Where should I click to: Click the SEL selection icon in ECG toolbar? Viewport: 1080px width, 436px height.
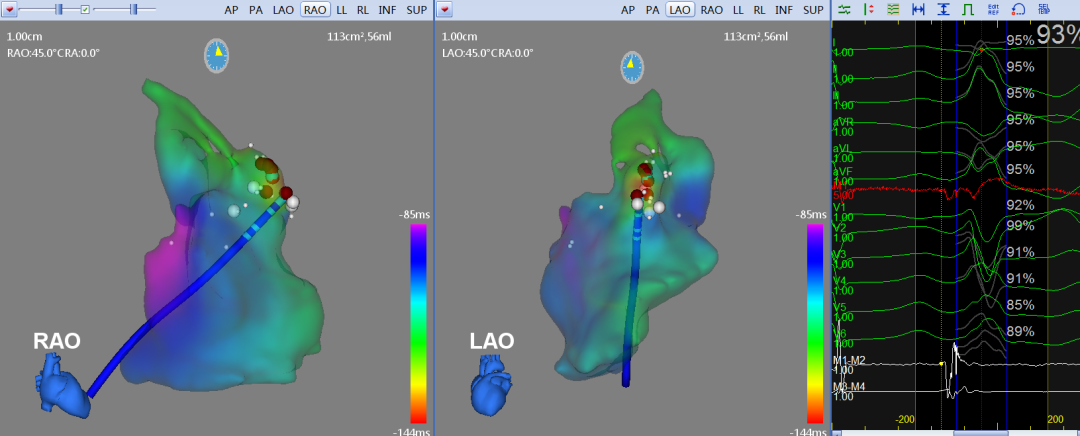pyautogui.click(x=1043, y=9)
